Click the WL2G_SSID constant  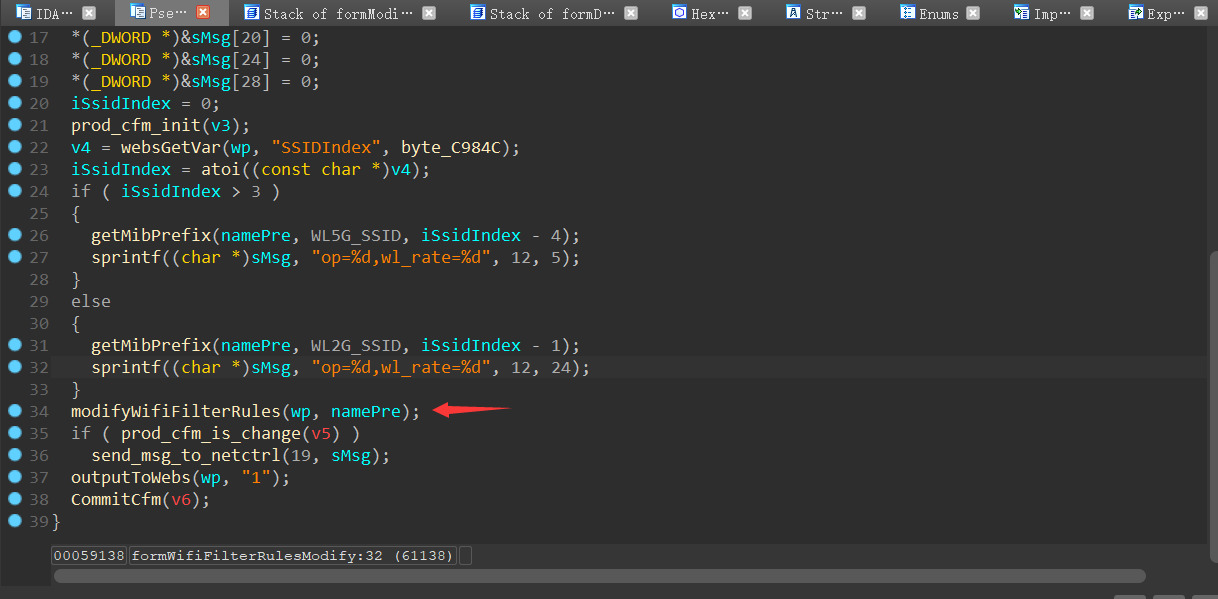(x=356, y=345)
